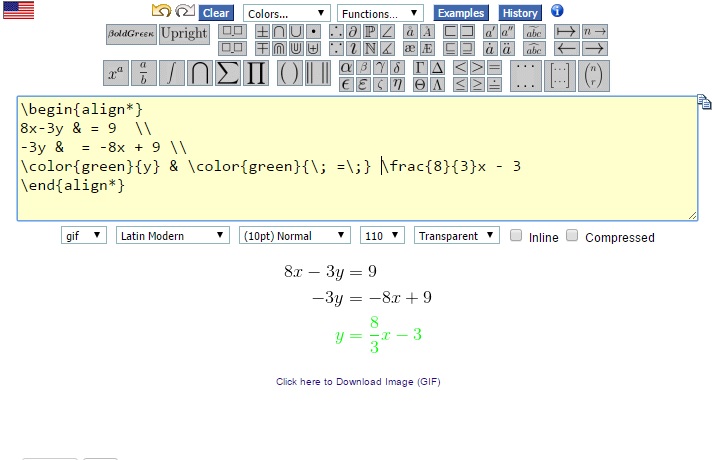Insert the big intersection cap symbol

(199, 73)
